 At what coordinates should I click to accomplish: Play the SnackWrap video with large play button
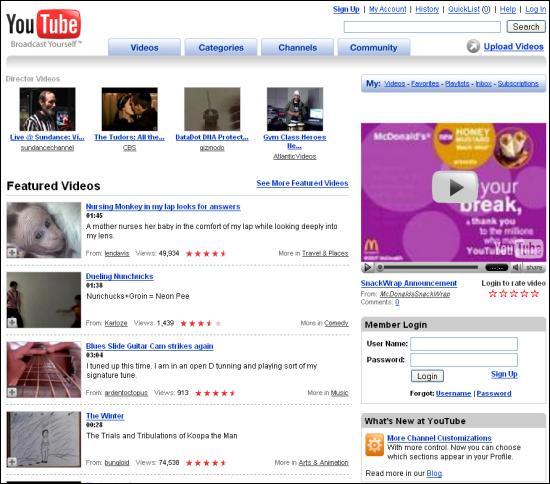455,188
